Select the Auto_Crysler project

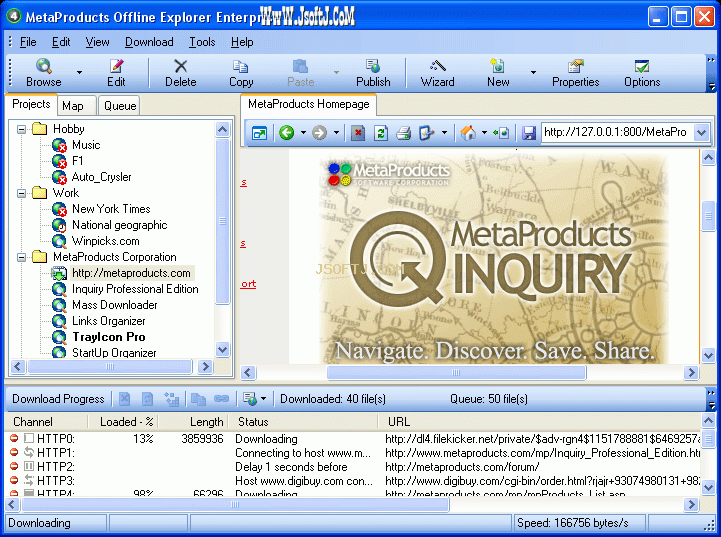click(x=101, y=177)
